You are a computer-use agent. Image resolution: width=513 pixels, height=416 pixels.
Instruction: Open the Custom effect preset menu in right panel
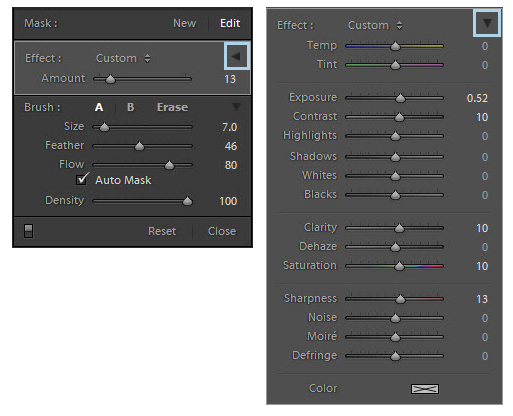pyautogui.click(x=375, y=25)
